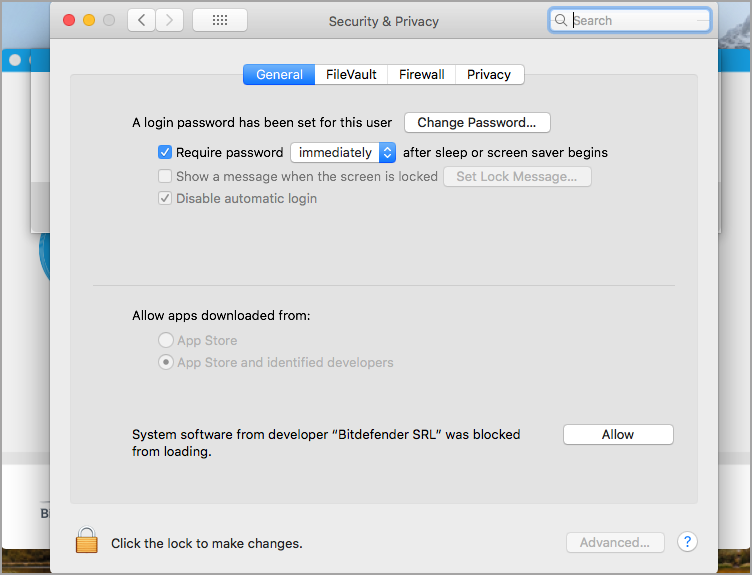752x575 pixels.
Task: Toggle the Require password checkbox
Action: click(x=164, y=153)
